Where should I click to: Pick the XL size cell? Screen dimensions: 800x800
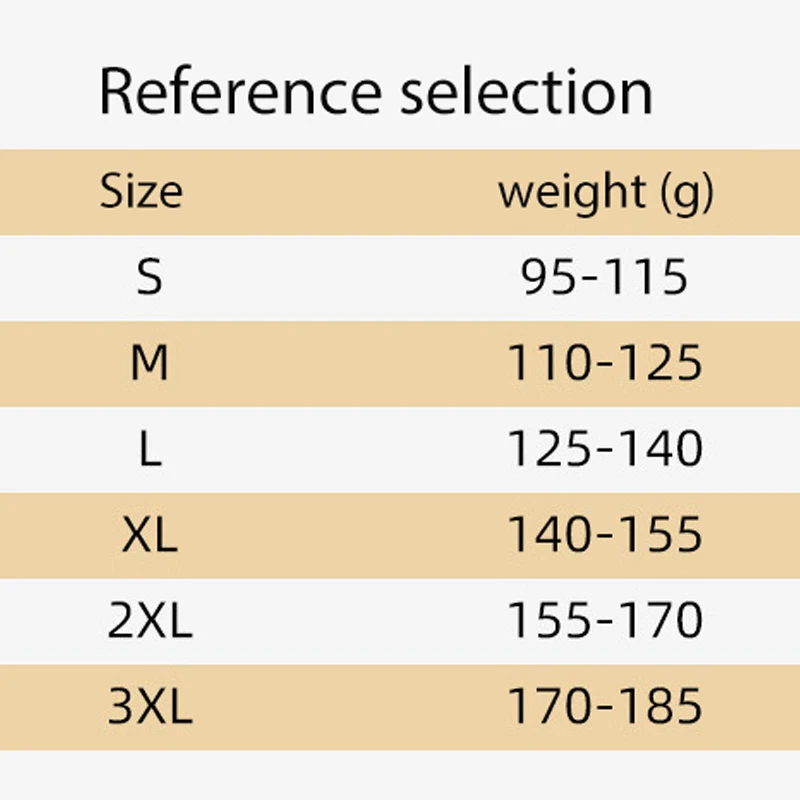click(x=149, y=536)
